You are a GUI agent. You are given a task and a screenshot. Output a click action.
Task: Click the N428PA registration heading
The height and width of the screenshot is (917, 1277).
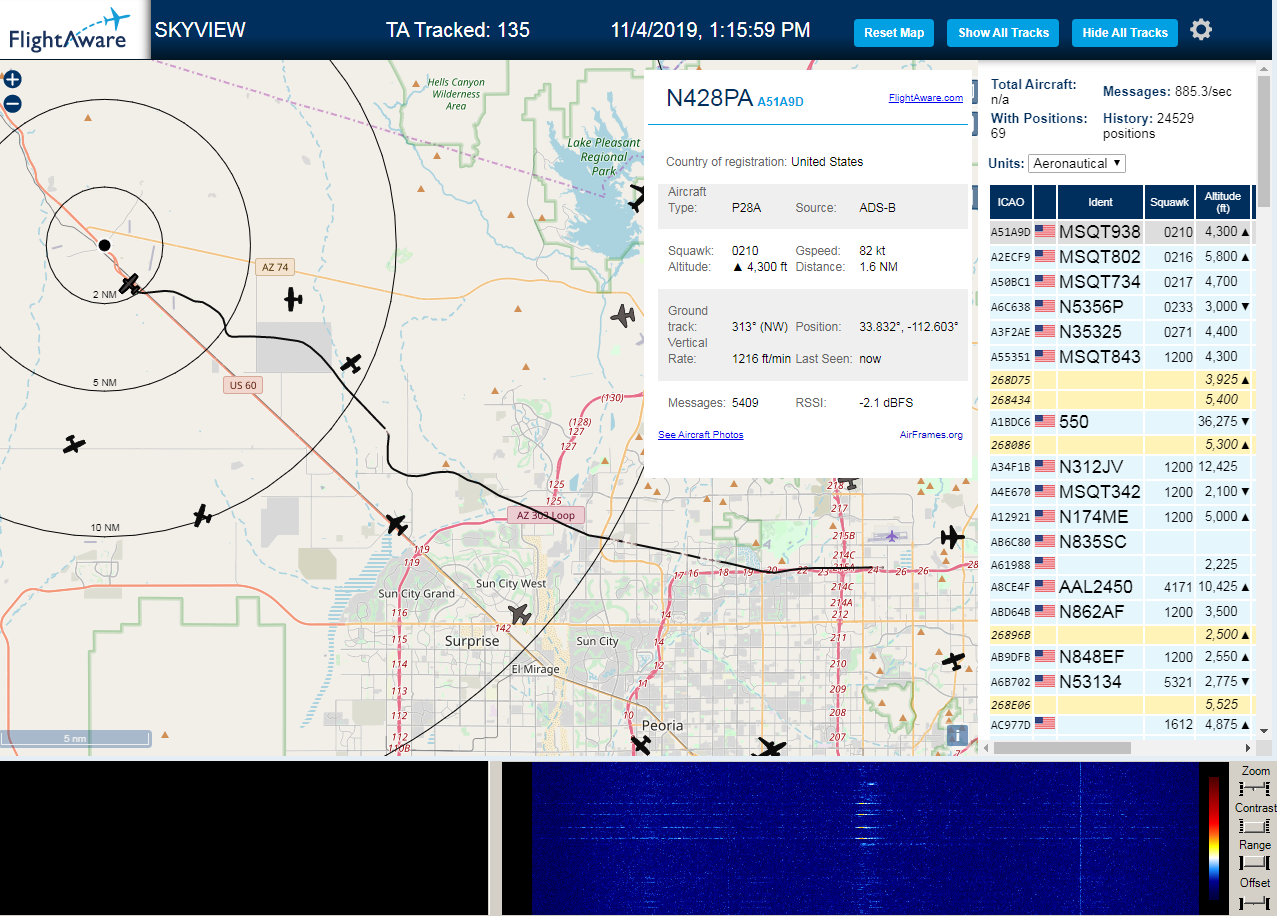[x=709, y=98]
